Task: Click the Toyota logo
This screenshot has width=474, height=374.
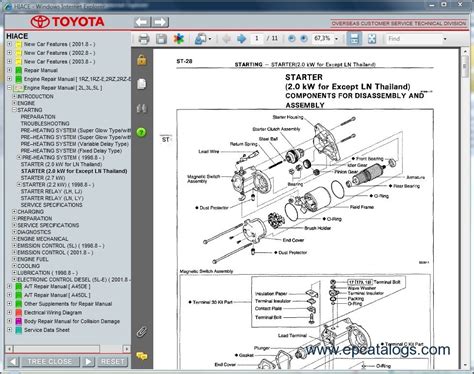Action: [68, 22]
